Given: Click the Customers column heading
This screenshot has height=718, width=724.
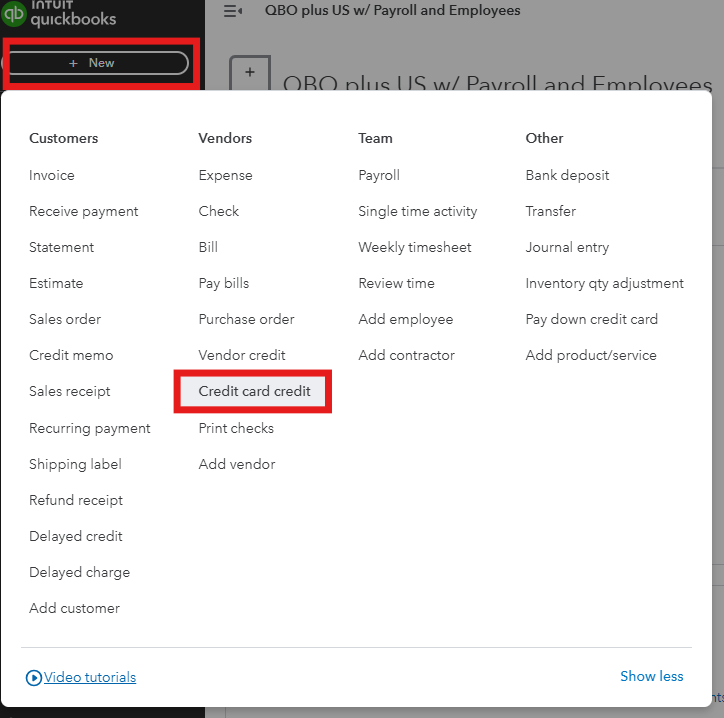Looking at the screenshot, I should tap(64, 139).
